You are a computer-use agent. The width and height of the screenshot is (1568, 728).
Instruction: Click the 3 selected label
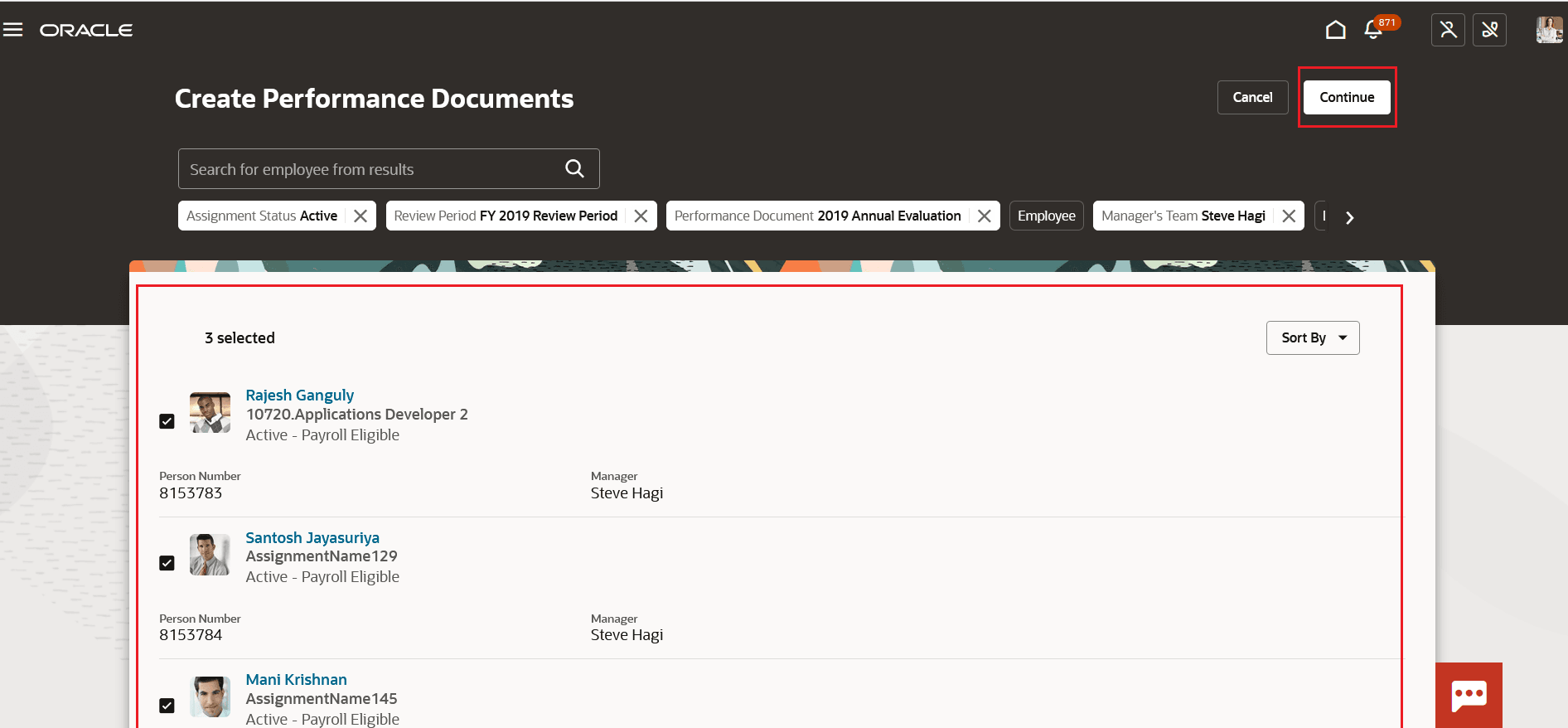click(240, 337)
